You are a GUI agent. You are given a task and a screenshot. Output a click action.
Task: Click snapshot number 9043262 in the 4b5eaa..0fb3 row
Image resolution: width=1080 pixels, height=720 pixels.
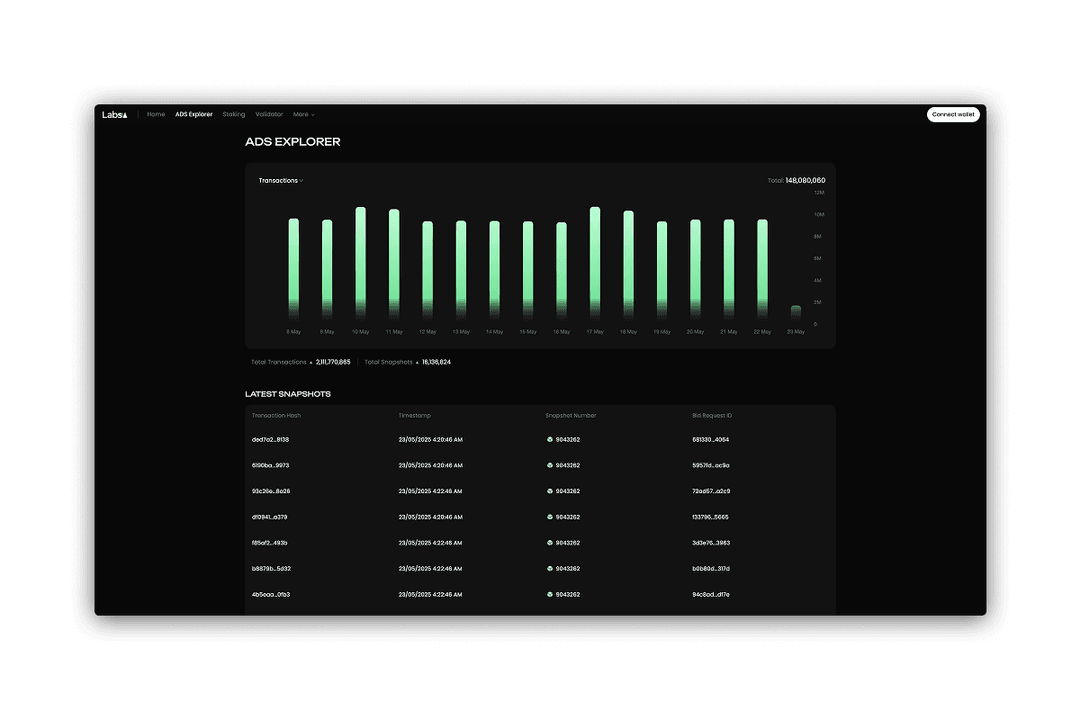[568, 595]
